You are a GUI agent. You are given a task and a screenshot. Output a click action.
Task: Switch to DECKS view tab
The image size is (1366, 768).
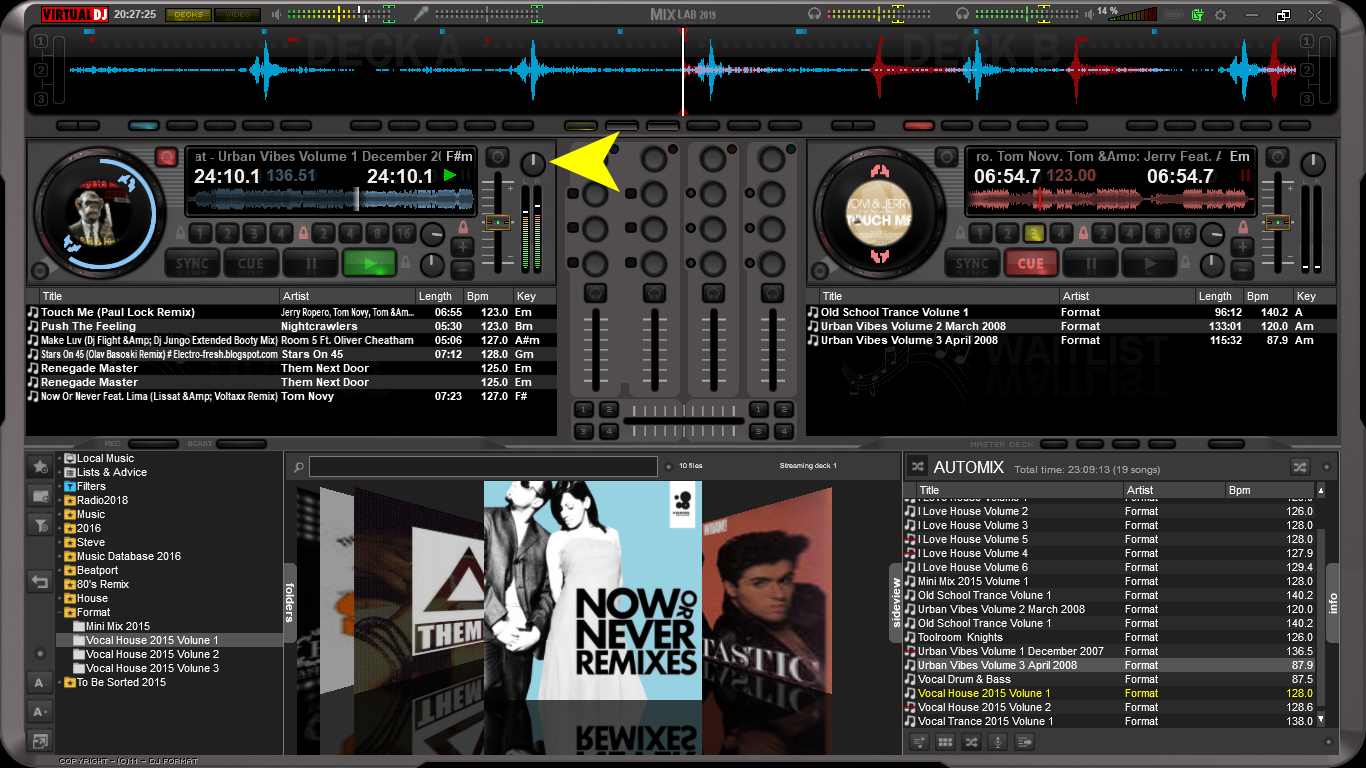(188, 15)
